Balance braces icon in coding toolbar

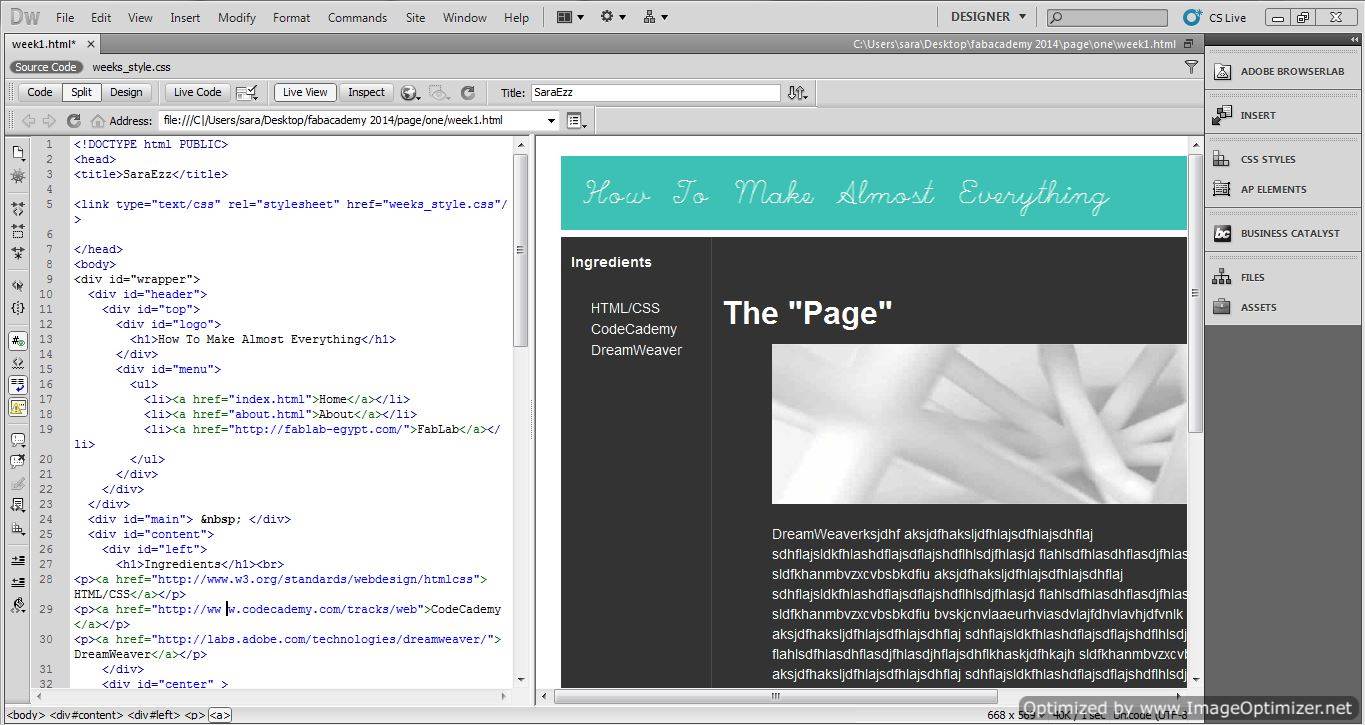(x=18, y=308)
